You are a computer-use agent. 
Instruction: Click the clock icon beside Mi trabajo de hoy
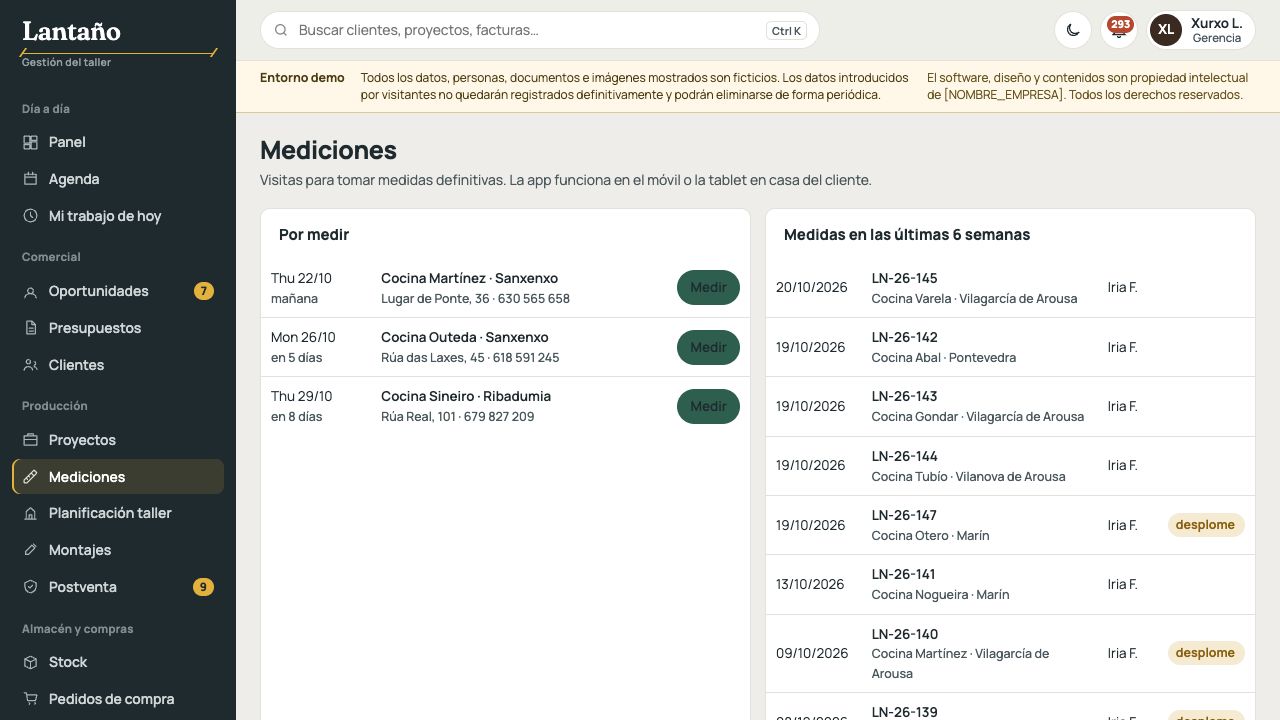[30, 216]
